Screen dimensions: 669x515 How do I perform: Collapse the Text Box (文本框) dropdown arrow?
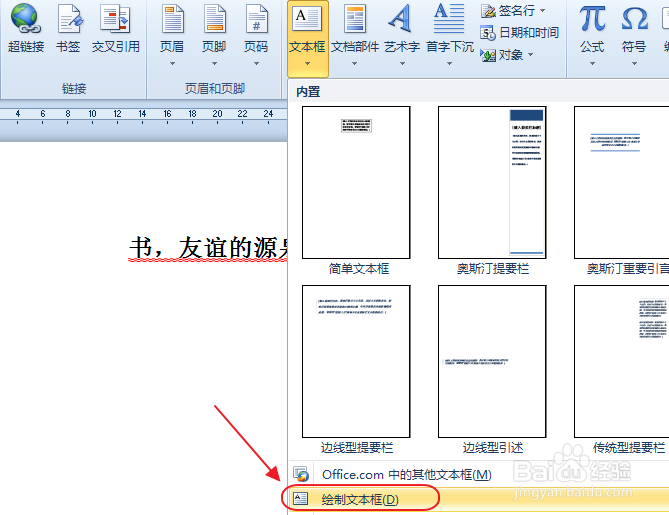point(308,64)
